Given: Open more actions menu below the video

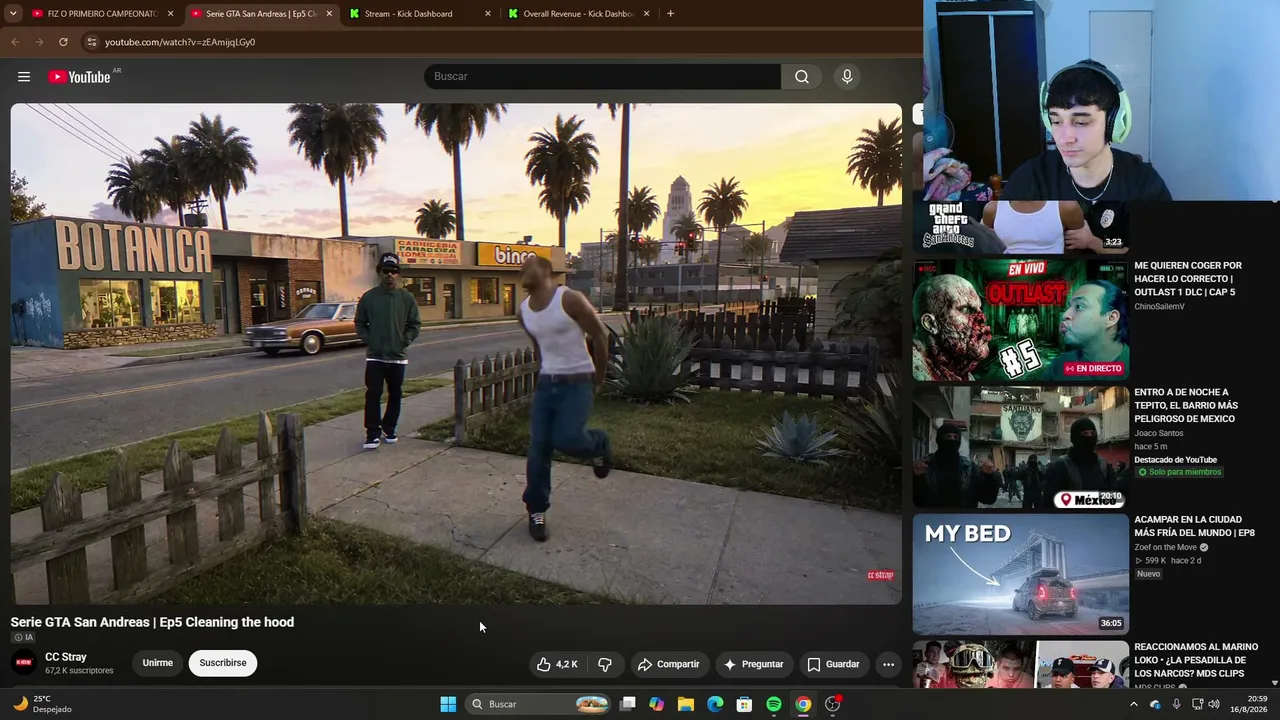Looking at the screenshot, I should [x=888, y=664].
